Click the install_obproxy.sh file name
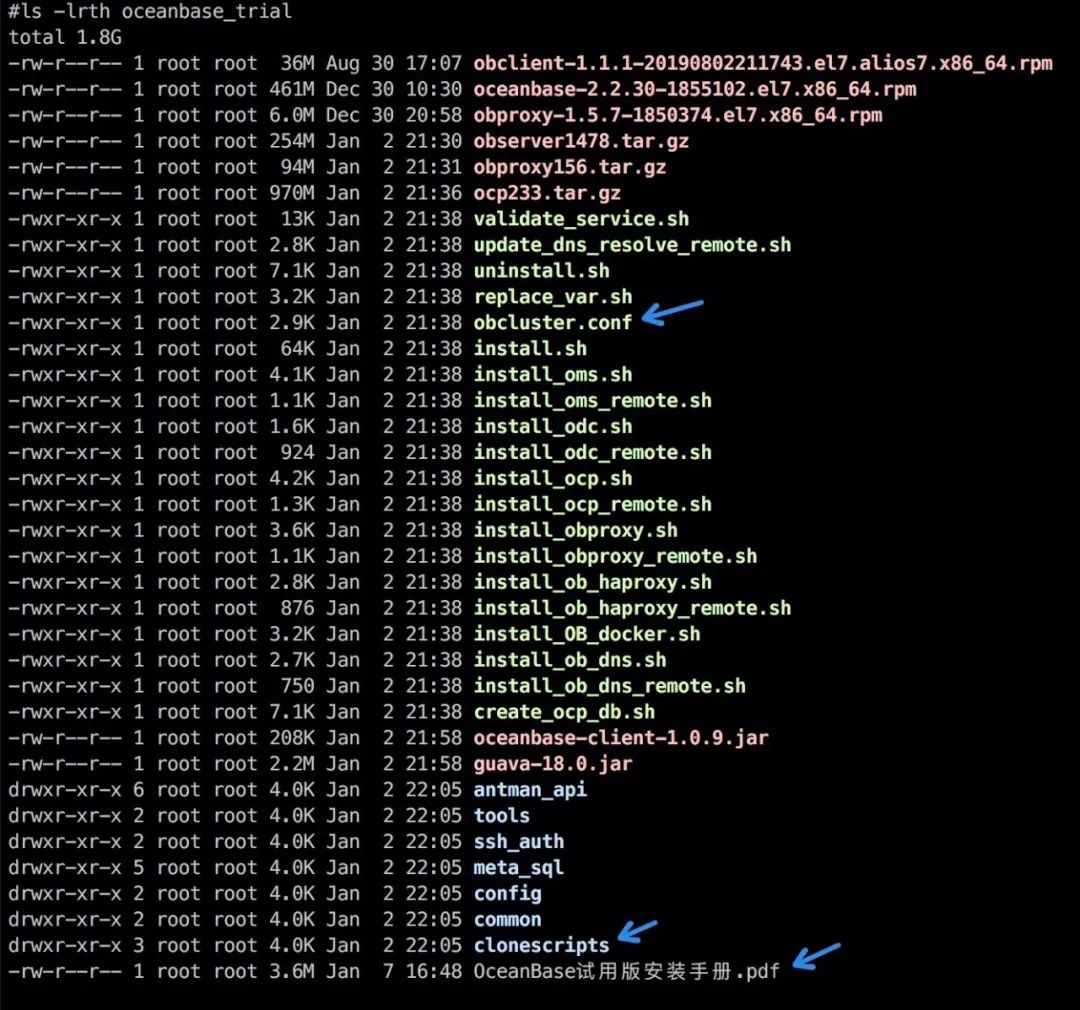Viewport: 1080px width, 1010px height. [x=575, y=530]
